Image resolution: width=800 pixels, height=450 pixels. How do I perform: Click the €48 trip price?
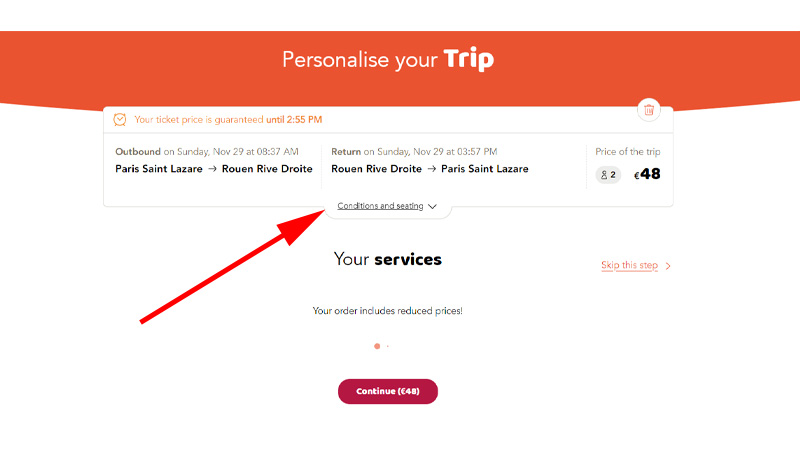pyautogui.click(x=647, y=174)
